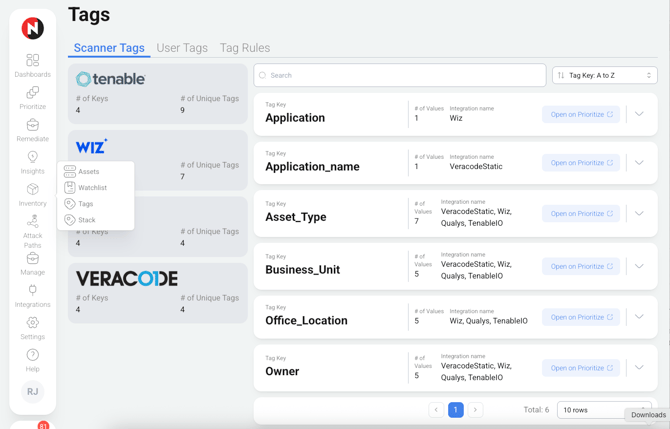
Task: Choose Assets from the Inventory flyout
Action: click(x=88, y=172)
